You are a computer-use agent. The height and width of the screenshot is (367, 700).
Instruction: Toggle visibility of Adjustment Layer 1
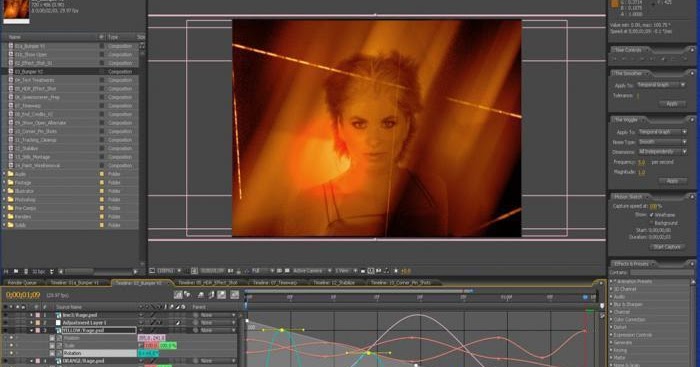pos(6,322)
